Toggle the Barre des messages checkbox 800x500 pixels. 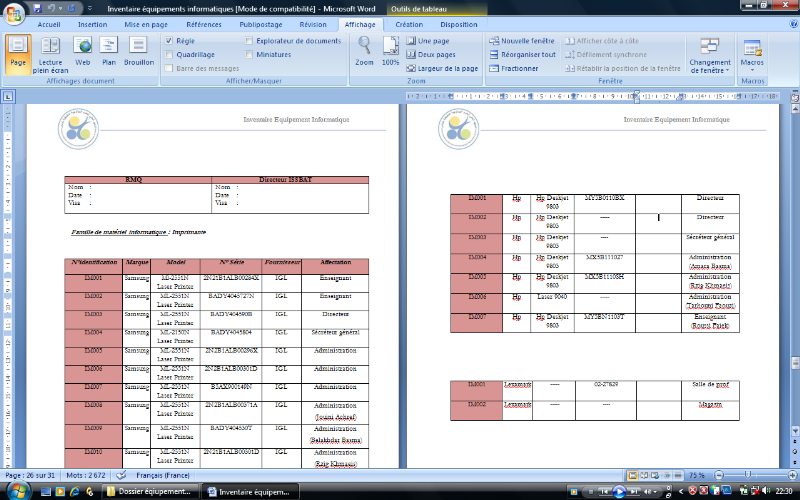(169, 68)
